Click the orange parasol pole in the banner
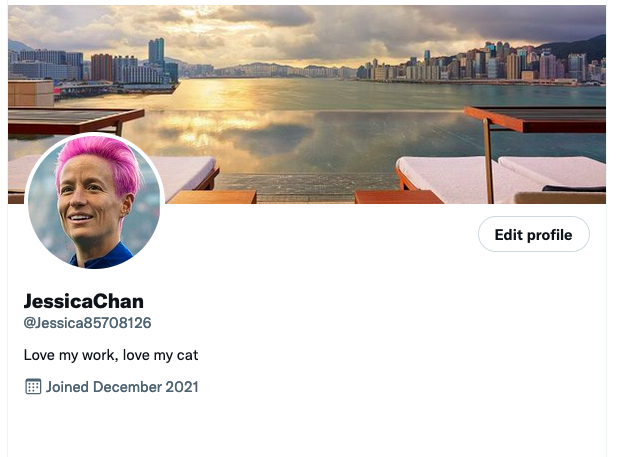 (488, 161)
